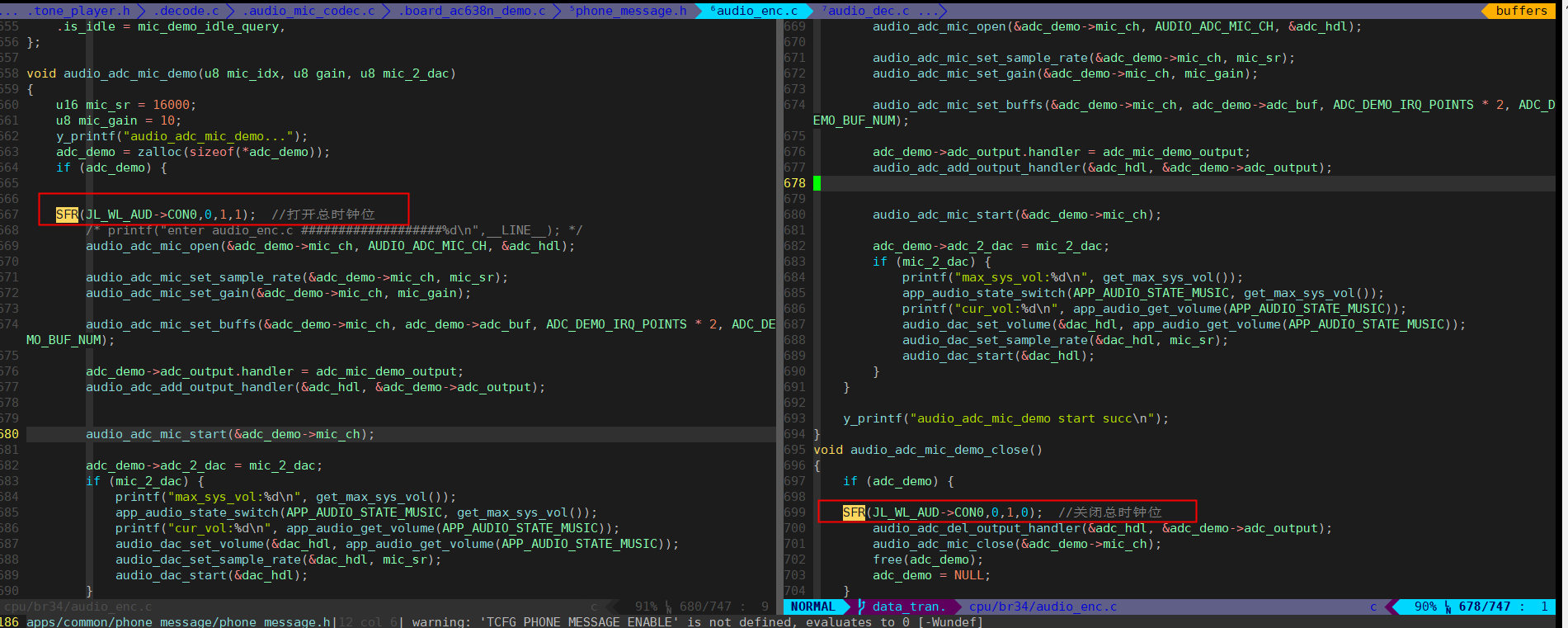Click line number 678 in right pane
This screenshot has width=1568, height=628.
[794, 183]
